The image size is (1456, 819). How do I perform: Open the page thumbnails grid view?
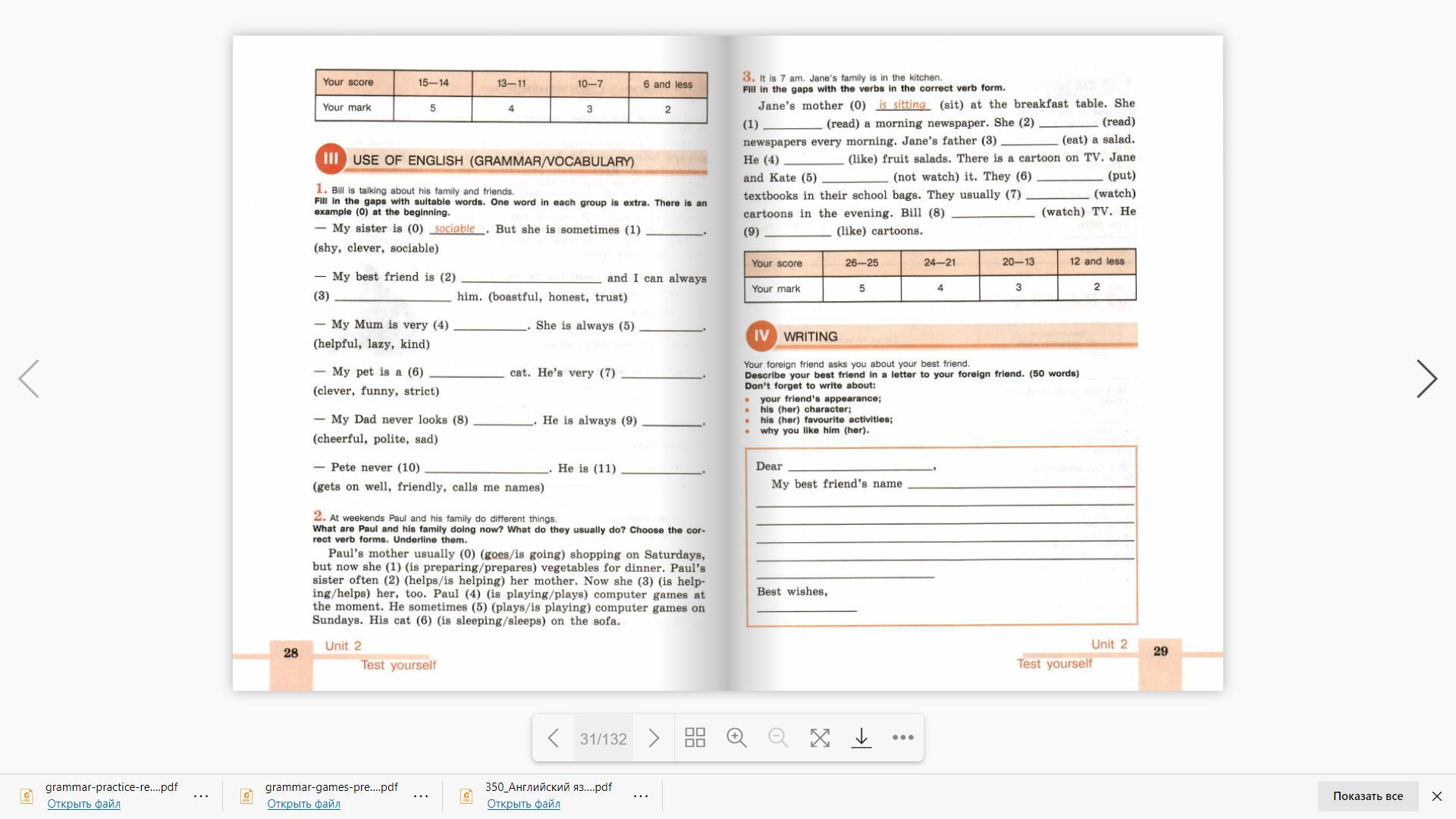click(x=695, y=738)
